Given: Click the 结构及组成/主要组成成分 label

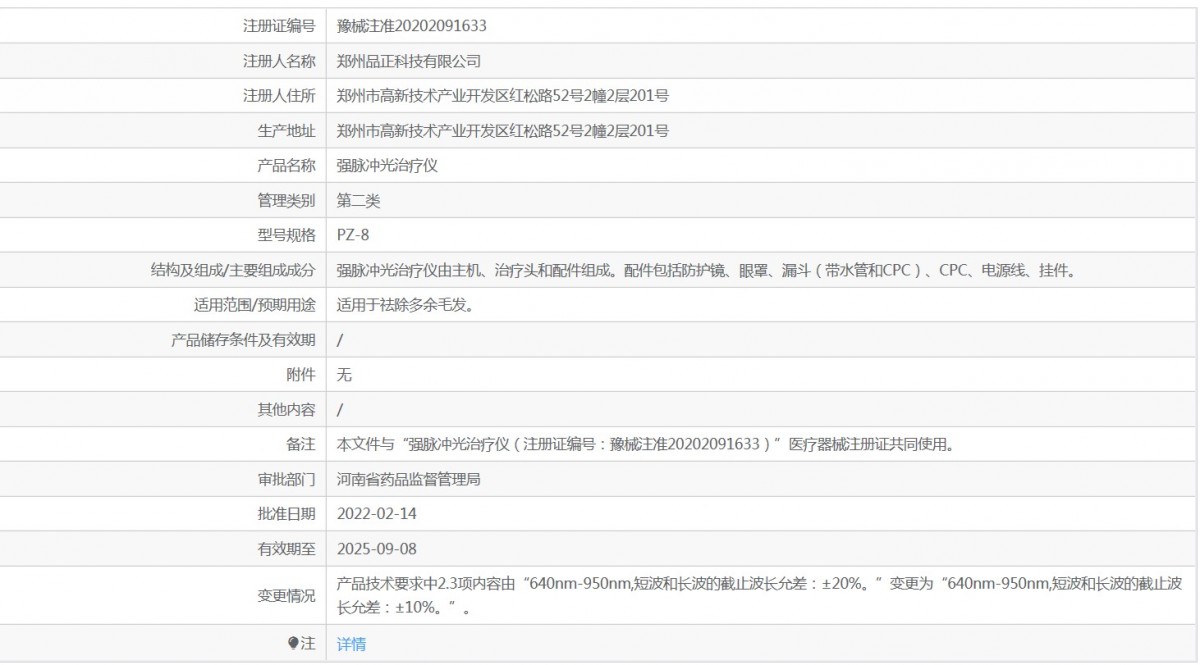Looking at the screenshot, I should coord(232,270).
